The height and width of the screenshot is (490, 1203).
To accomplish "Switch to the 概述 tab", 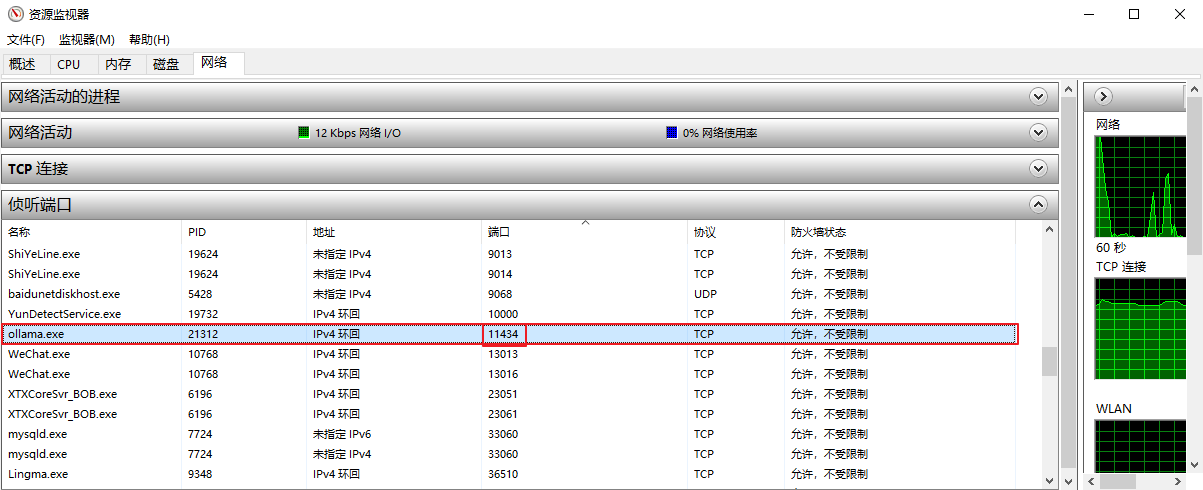I will coord(23,64).
